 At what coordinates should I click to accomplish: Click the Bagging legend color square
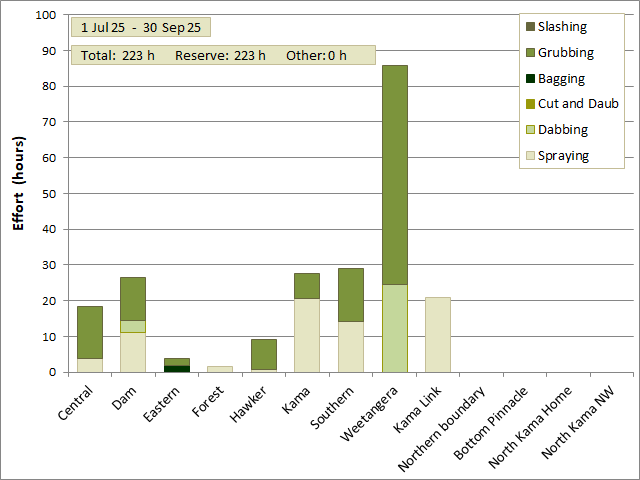(530, 79)
